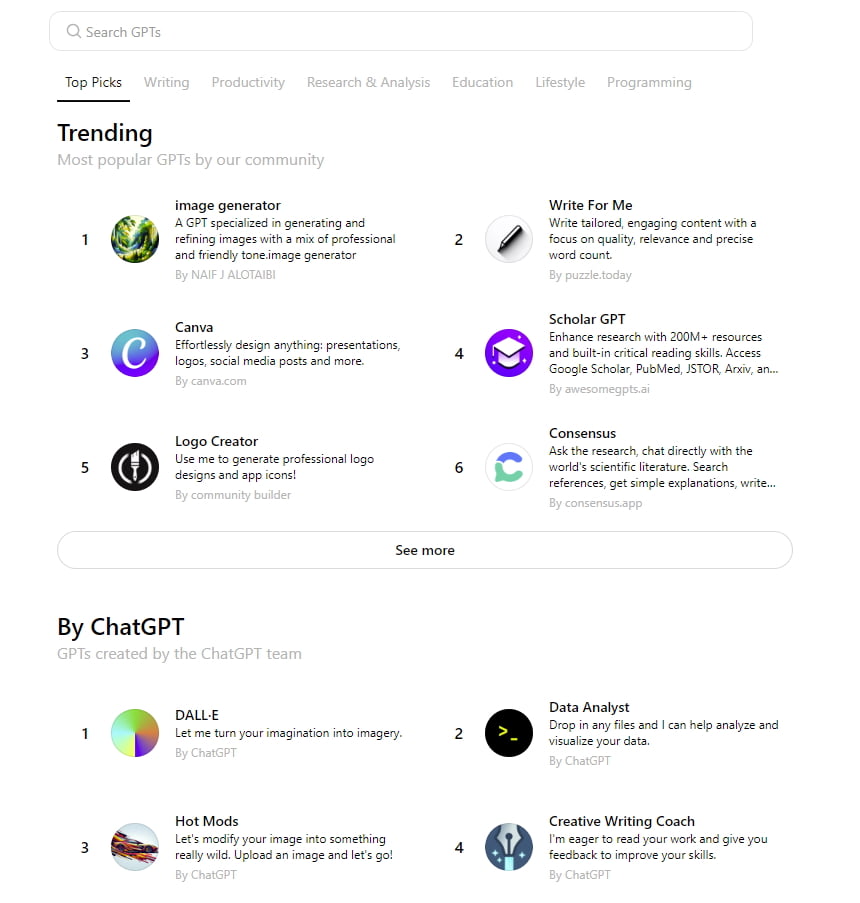
Task: Open the Write For Me pen icon
Action: coord(509,240)
